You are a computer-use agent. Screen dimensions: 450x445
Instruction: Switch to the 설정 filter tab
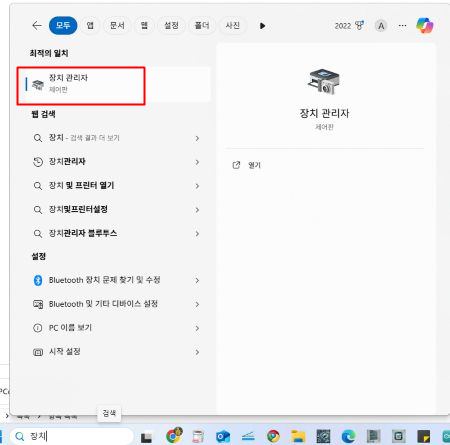(x=171, y=25)
